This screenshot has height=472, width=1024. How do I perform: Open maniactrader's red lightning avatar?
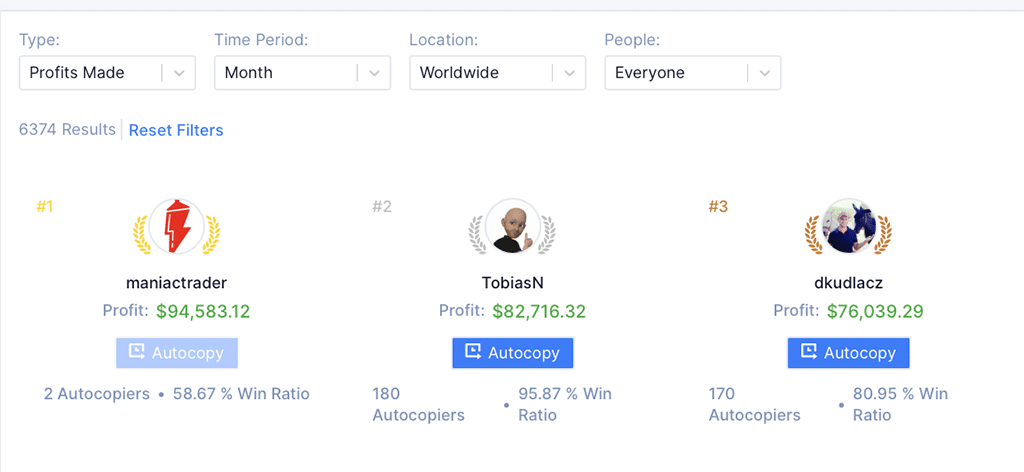pos(176,227)
